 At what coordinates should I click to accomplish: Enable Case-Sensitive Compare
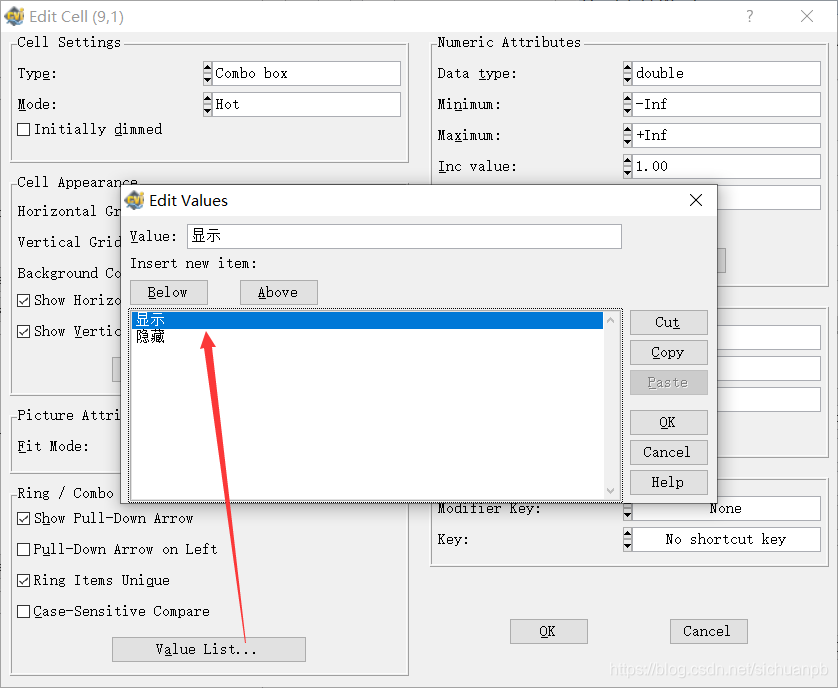(x=24, y=612)
